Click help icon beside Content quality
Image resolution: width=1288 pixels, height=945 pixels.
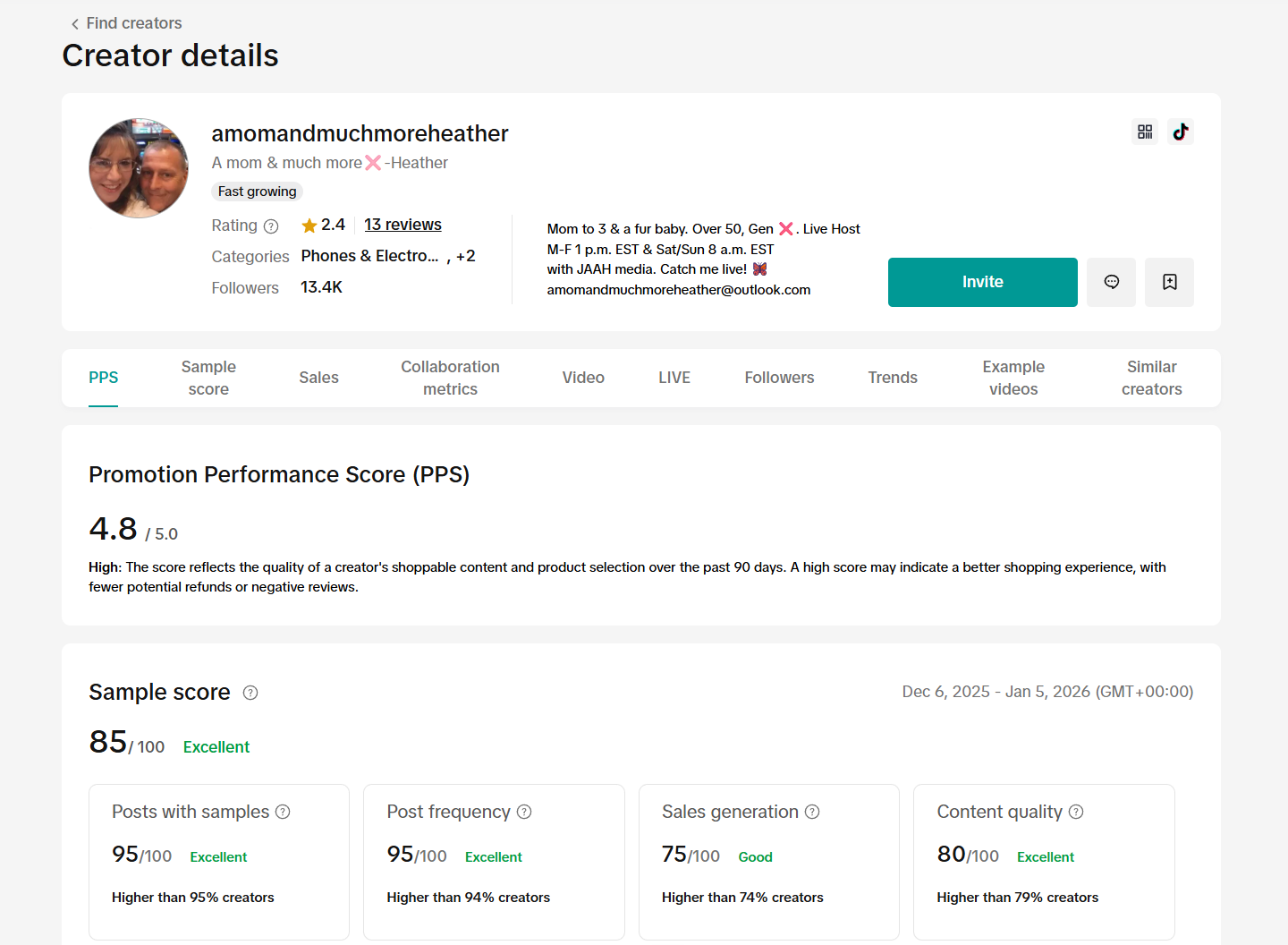point(1076,812)
